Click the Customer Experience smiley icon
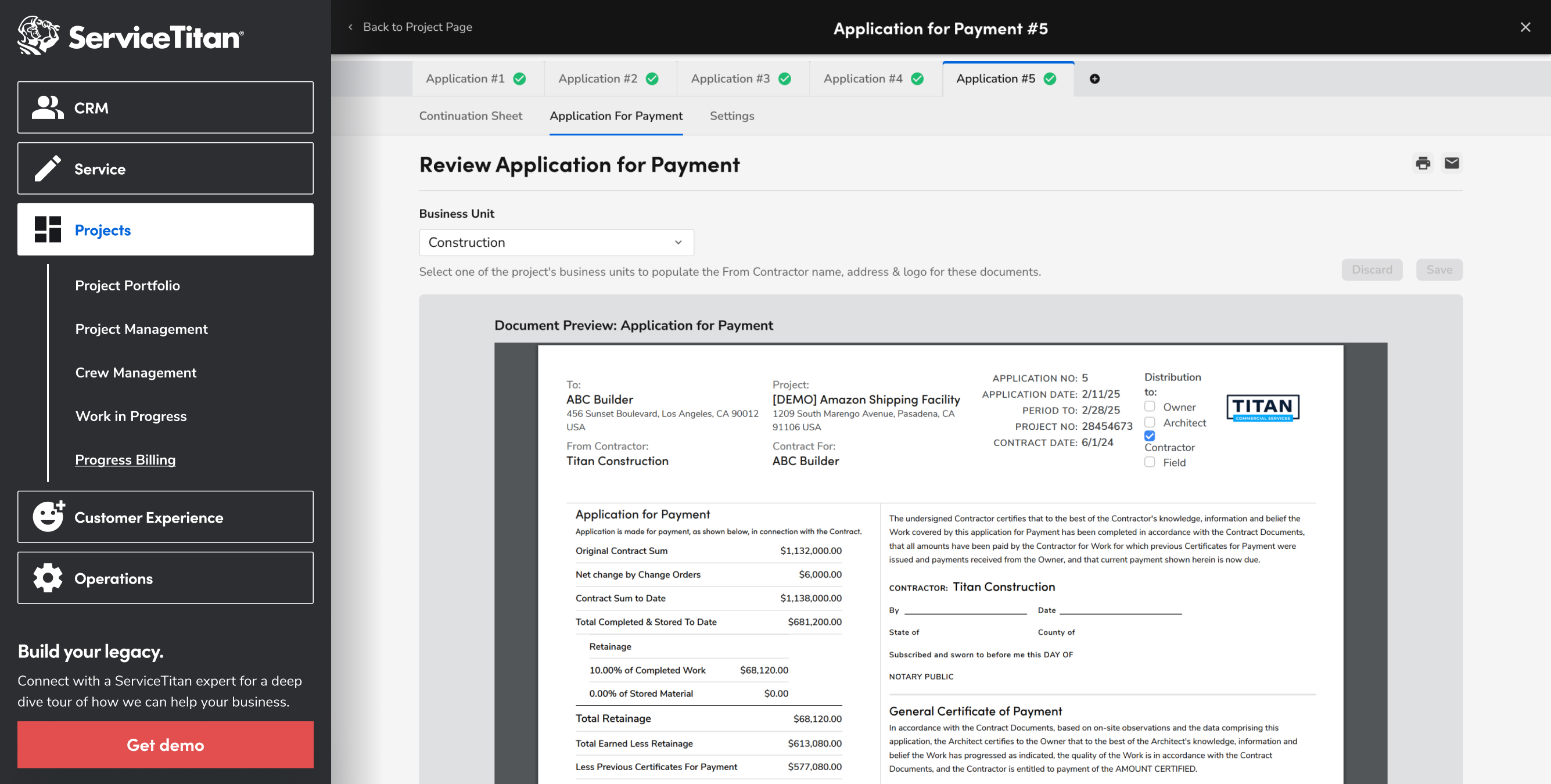 (x=48, y=517)
